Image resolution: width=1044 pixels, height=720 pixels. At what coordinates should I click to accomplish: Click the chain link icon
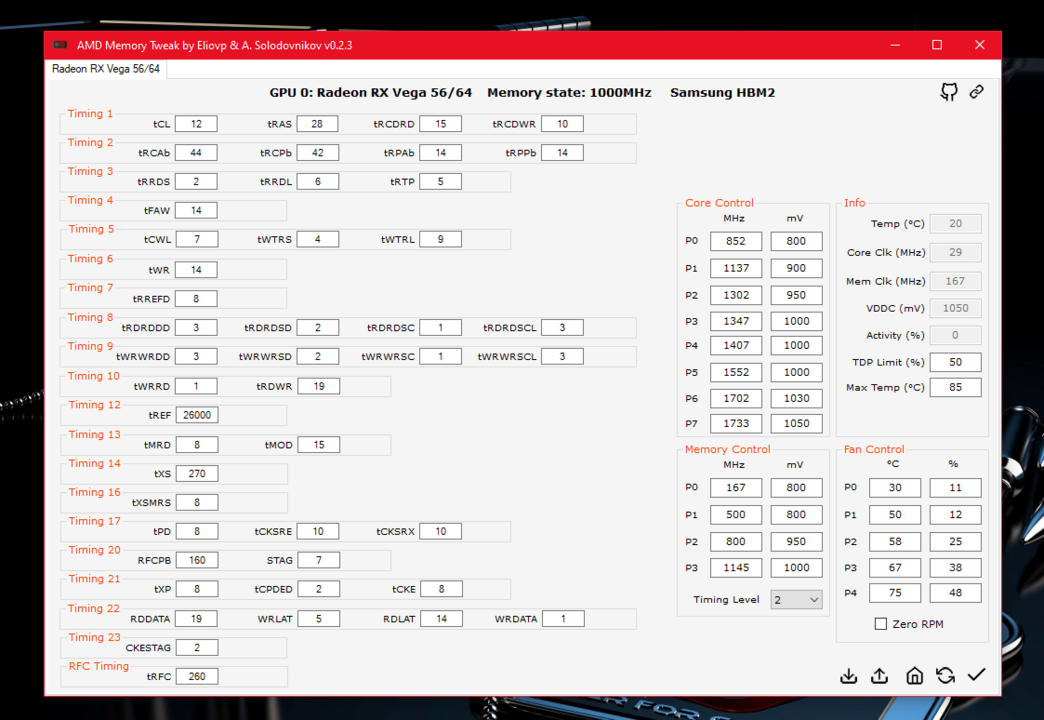[x=977, y=92]
